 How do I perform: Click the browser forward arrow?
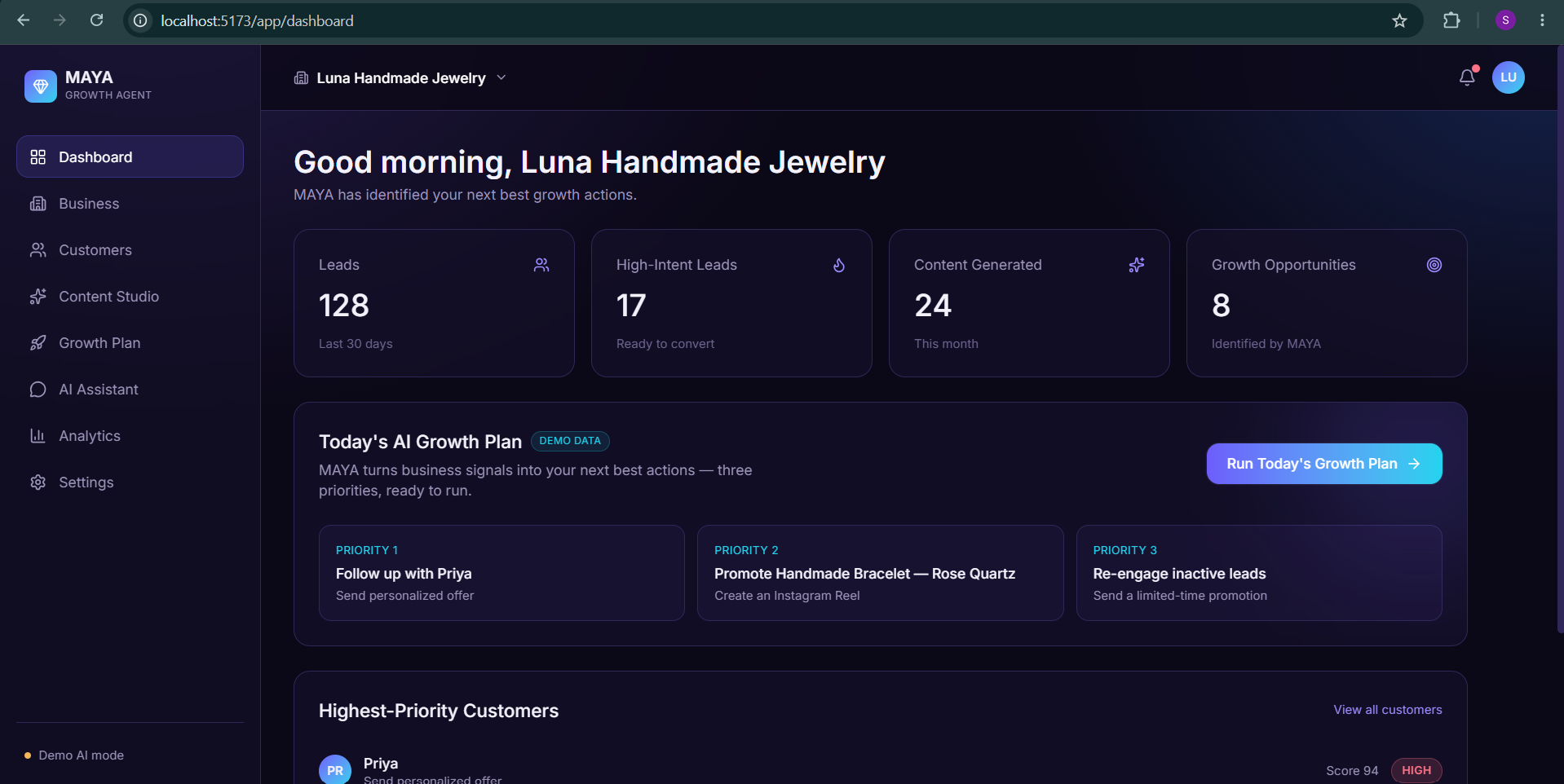pyautogui.click(x=60, y=20)
